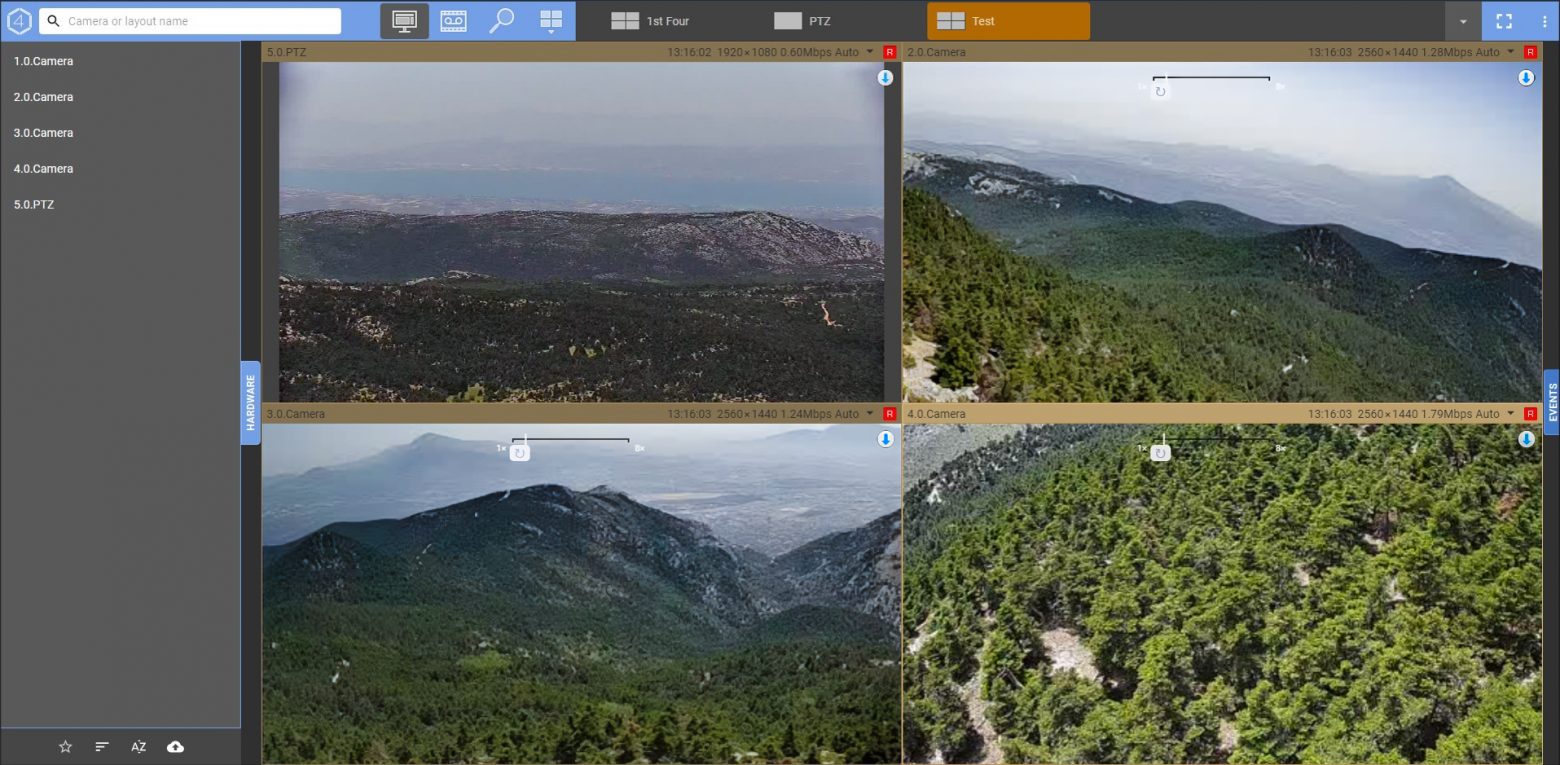Open the layout tabs overflow dropdown
This screenshot has width=1560, height=765.
pos(1463,21)
